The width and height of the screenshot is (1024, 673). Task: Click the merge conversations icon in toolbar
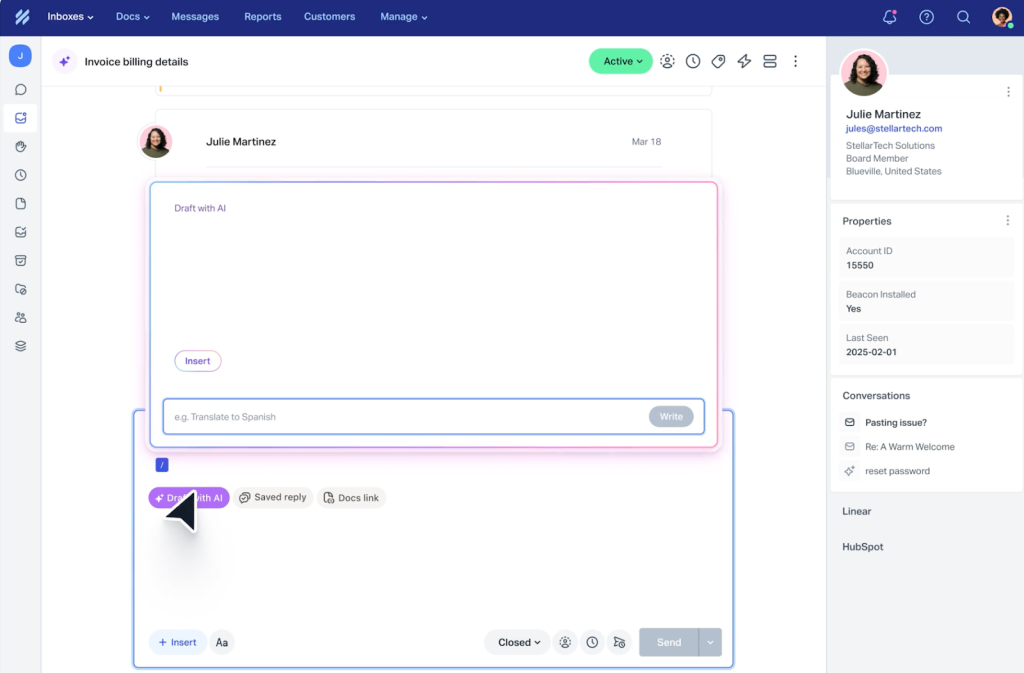click(769, 61)
